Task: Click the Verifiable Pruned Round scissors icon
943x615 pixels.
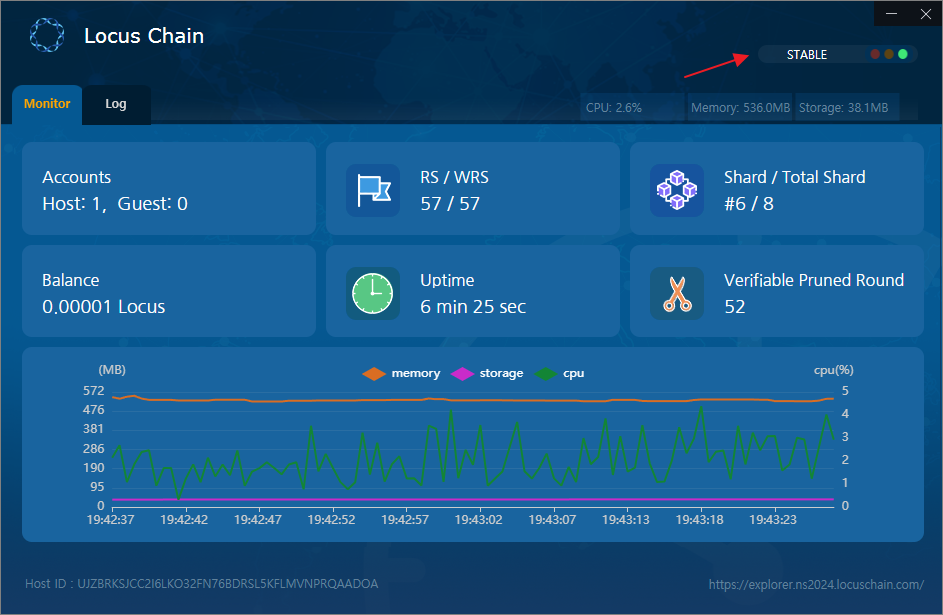Action: coord(677,294)
